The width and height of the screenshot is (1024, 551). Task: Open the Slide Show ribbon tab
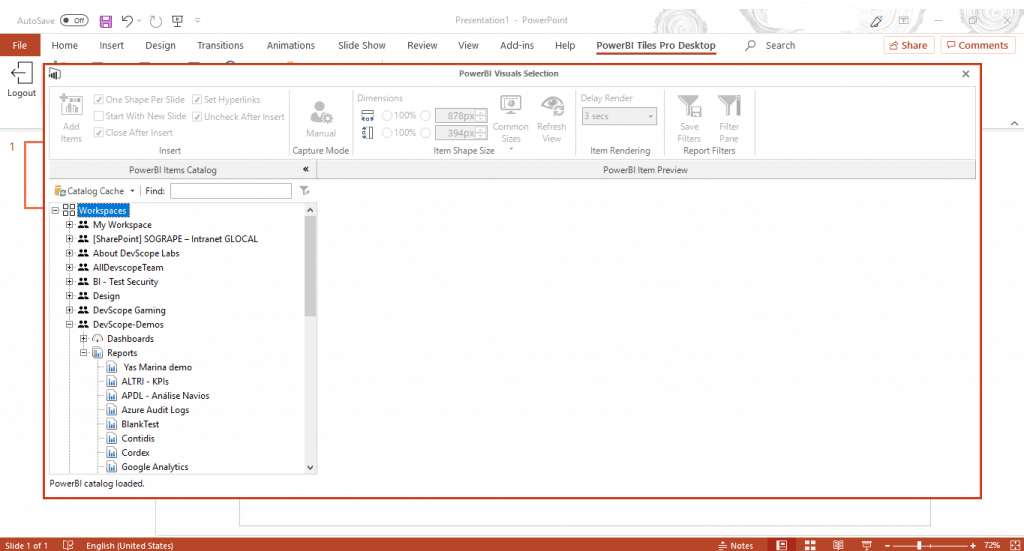(x=362, y=45)
